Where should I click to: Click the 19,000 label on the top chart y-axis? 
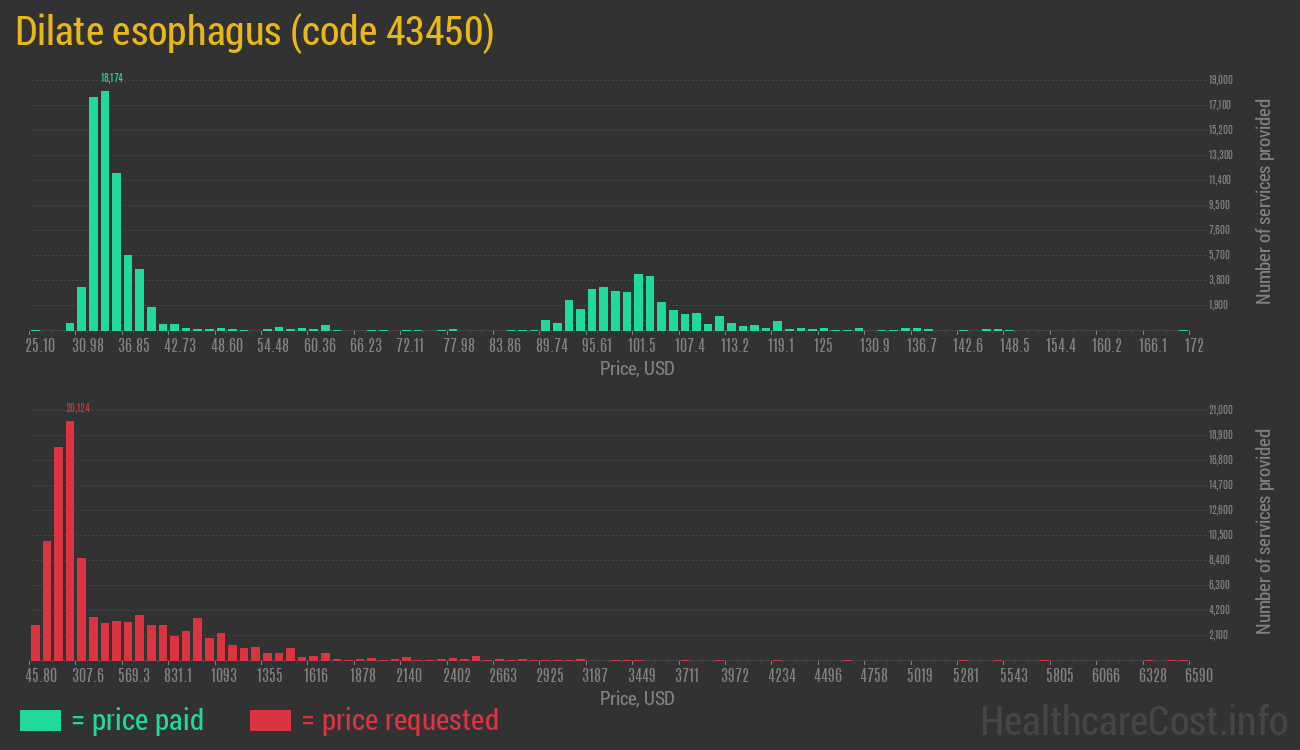(x=1219, y=80)
